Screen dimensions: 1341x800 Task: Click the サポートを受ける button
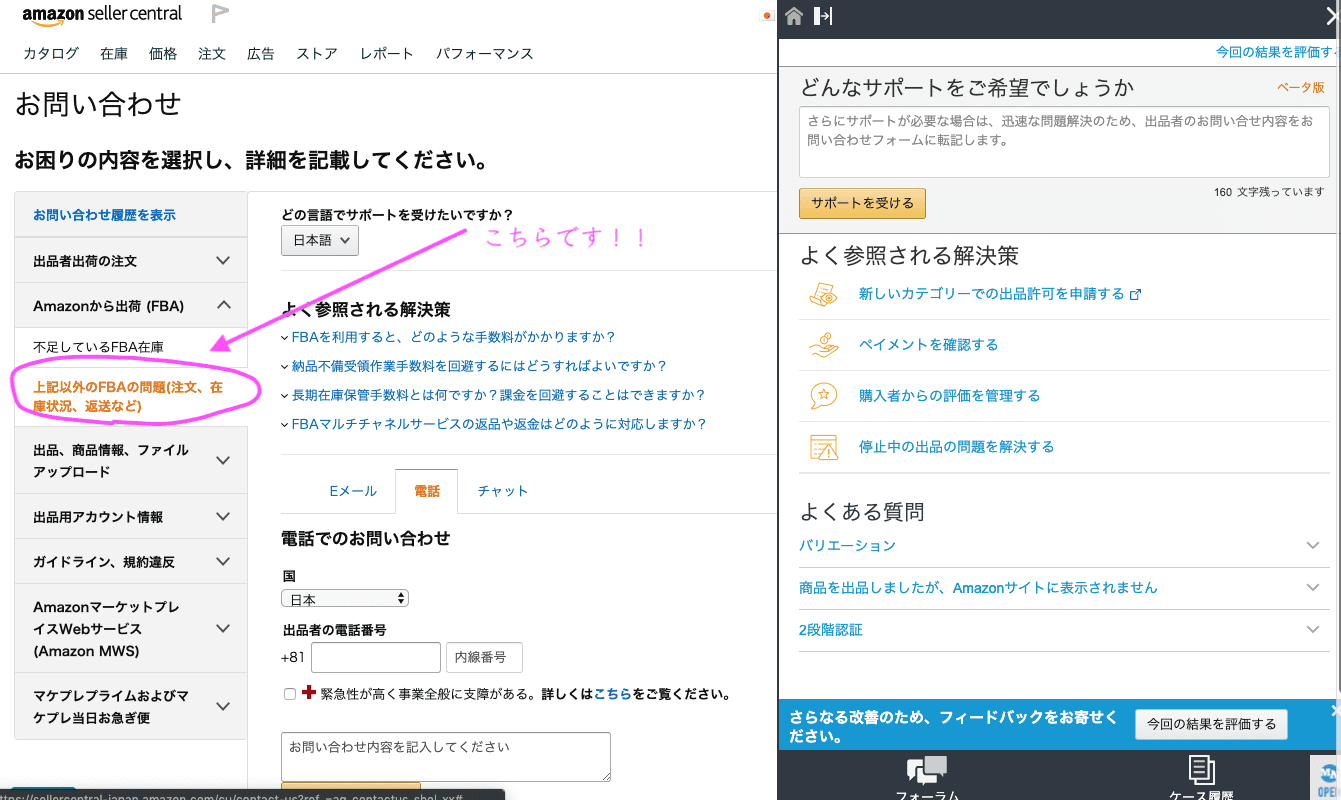click(x=862, y=203)
